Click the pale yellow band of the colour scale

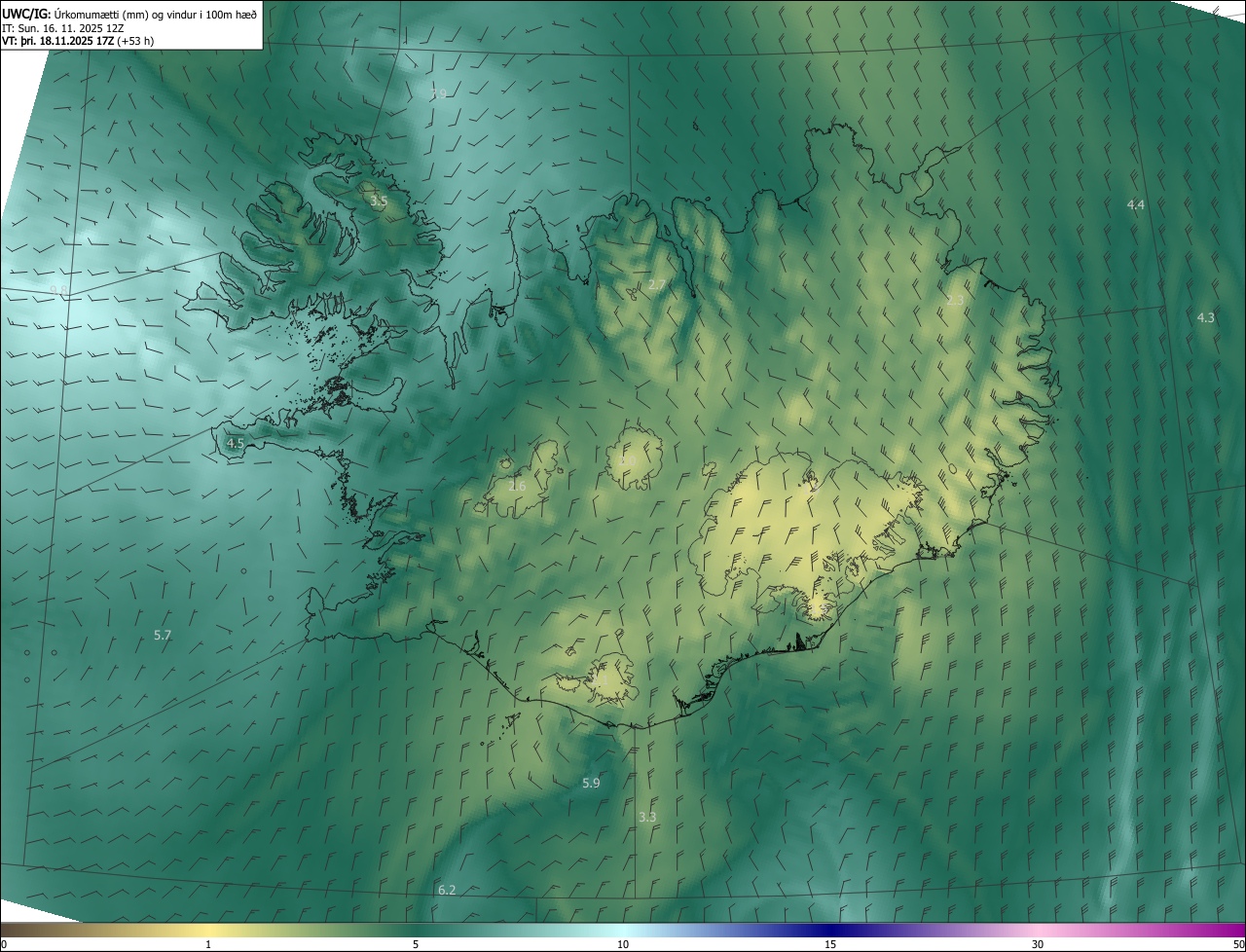[208, 930]
